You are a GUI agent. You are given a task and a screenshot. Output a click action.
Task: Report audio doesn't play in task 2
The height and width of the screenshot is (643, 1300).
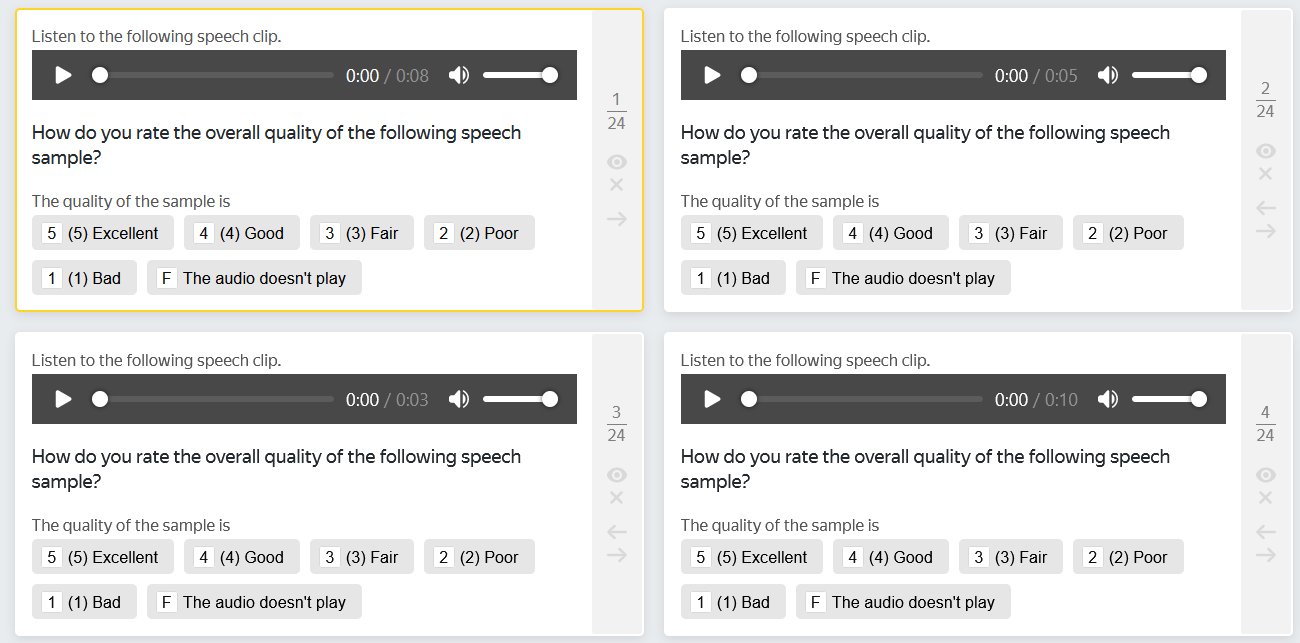point(902,278)
